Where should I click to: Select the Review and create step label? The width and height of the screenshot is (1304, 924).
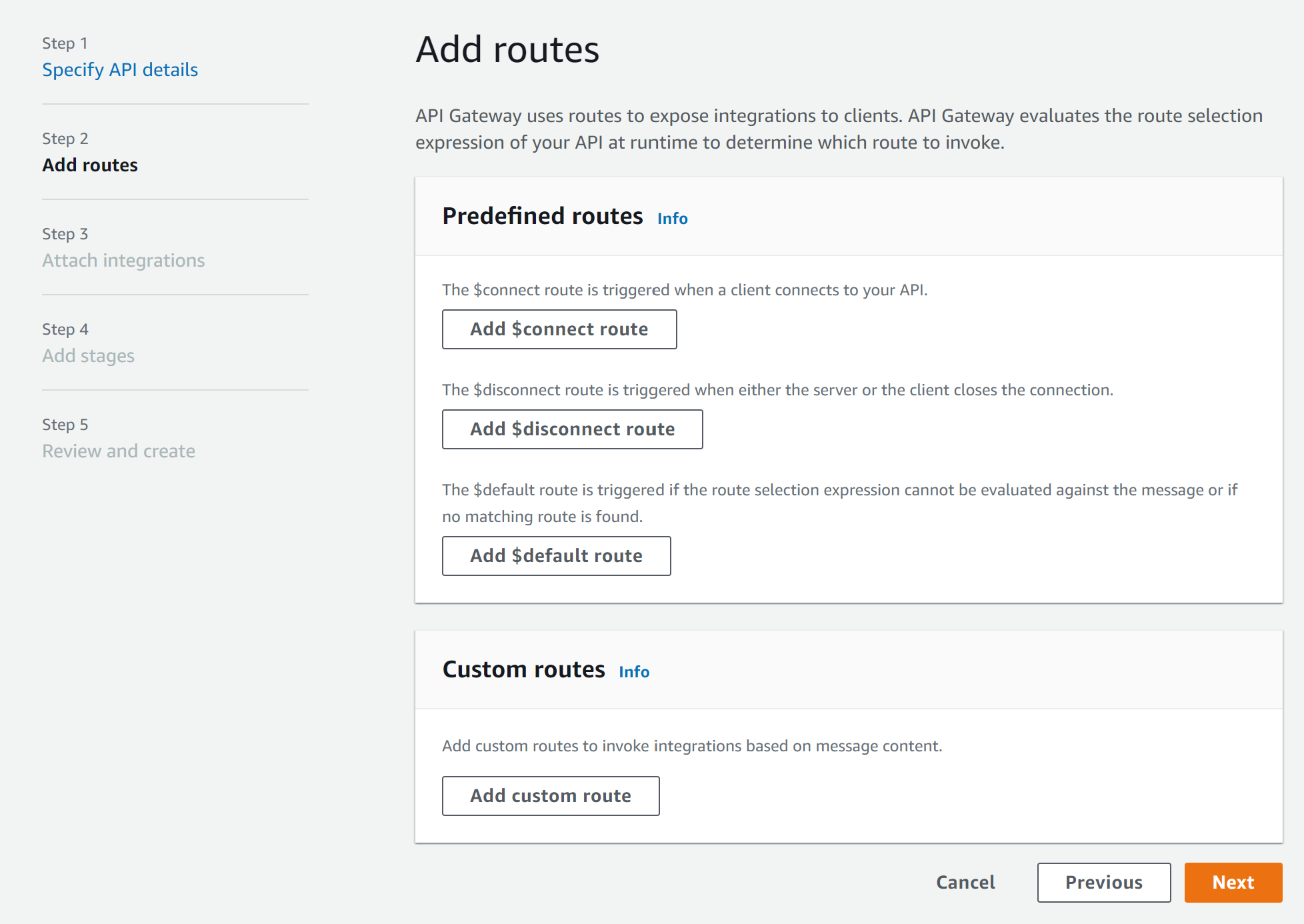tap(119, 451)
